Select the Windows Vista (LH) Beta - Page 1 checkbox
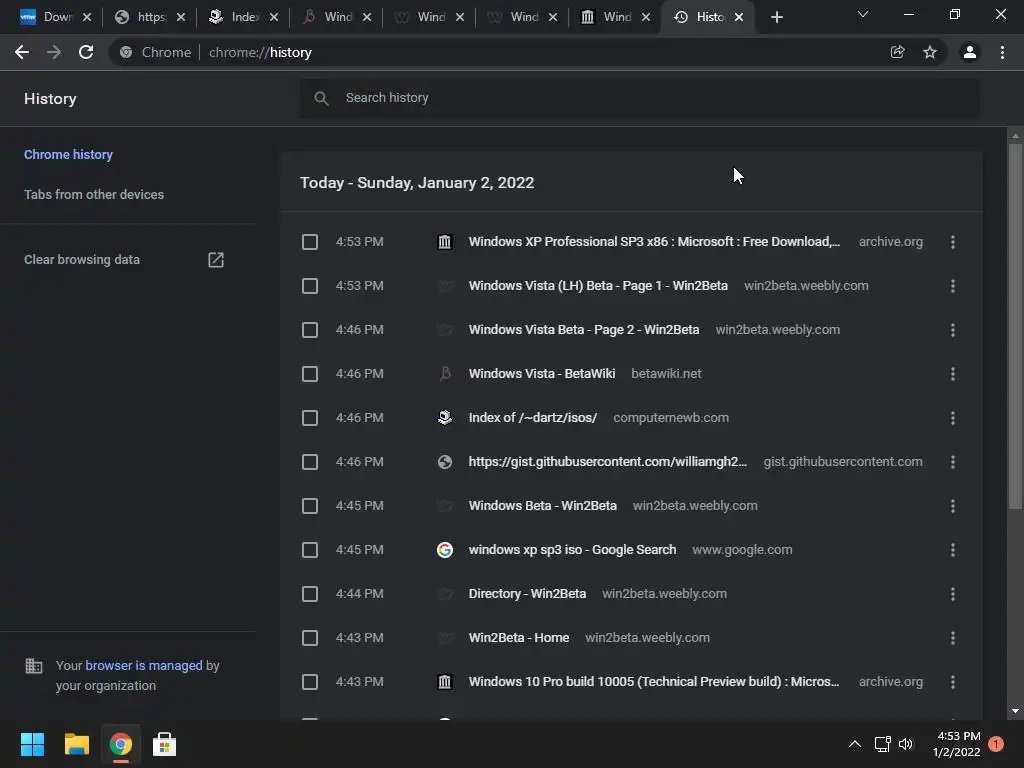The height and width of the screenshot is (768, 1024). coord(310,286)
